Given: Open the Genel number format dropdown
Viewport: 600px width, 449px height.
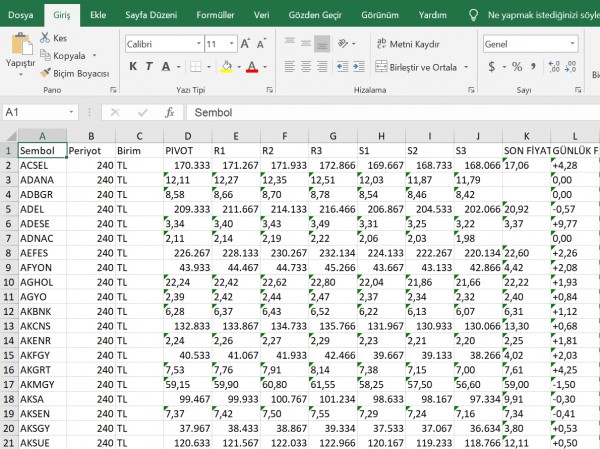Looking at the screenshot, I should pos(572,44).
